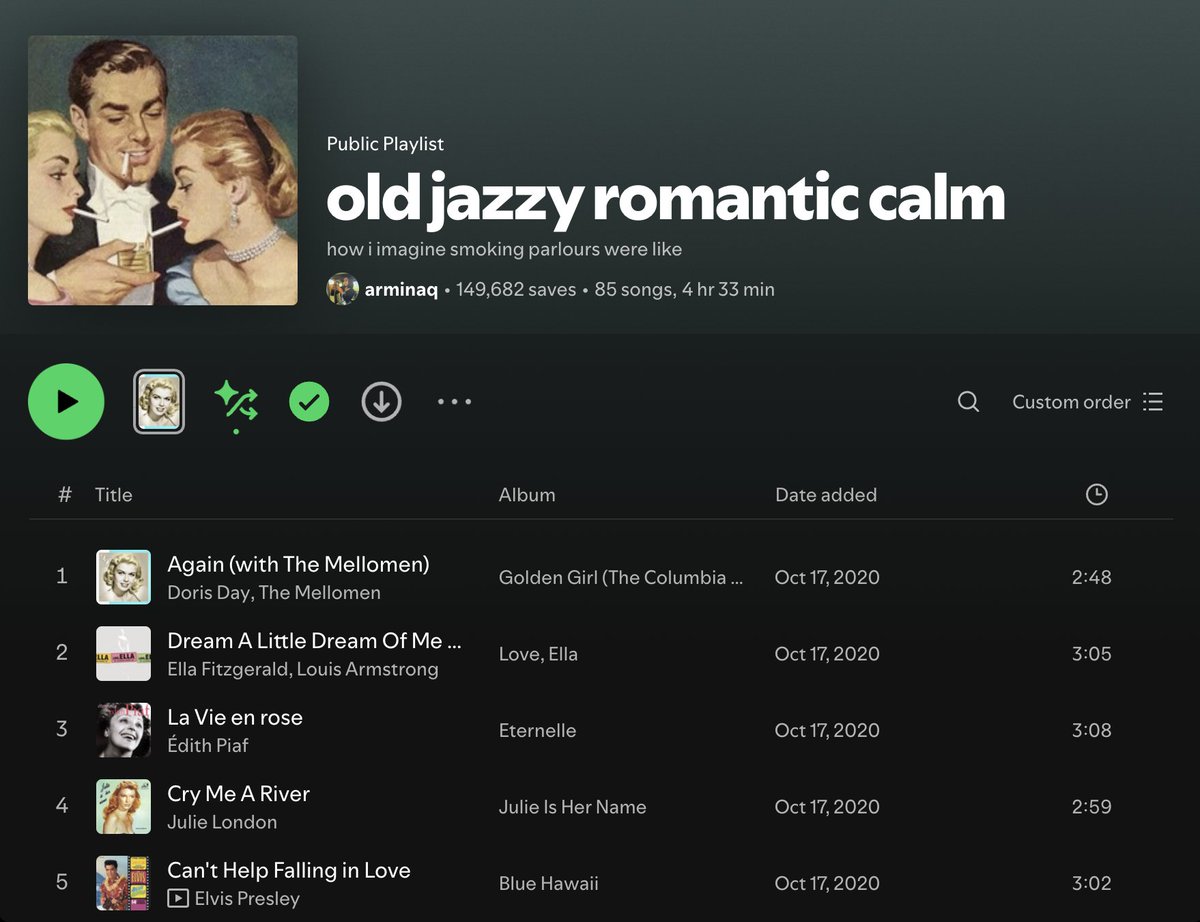Screen dimensions: 1200x922
Task: Sort by the Album column header
Action: tap(527, 495)
